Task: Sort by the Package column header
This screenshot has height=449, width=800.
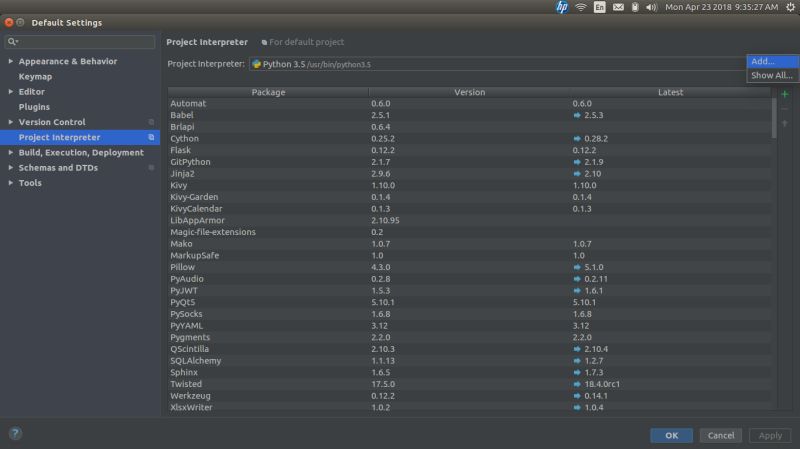Action: (x=268, y=92)
